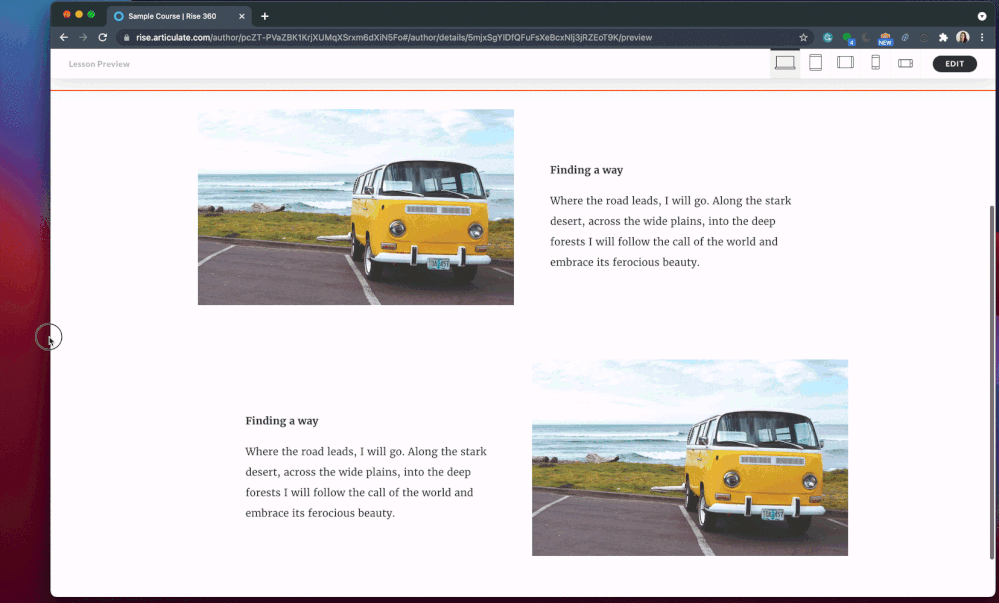Bookmark this page with star icon
Screen dimensions: 999x603
click(x=803, y=37)
